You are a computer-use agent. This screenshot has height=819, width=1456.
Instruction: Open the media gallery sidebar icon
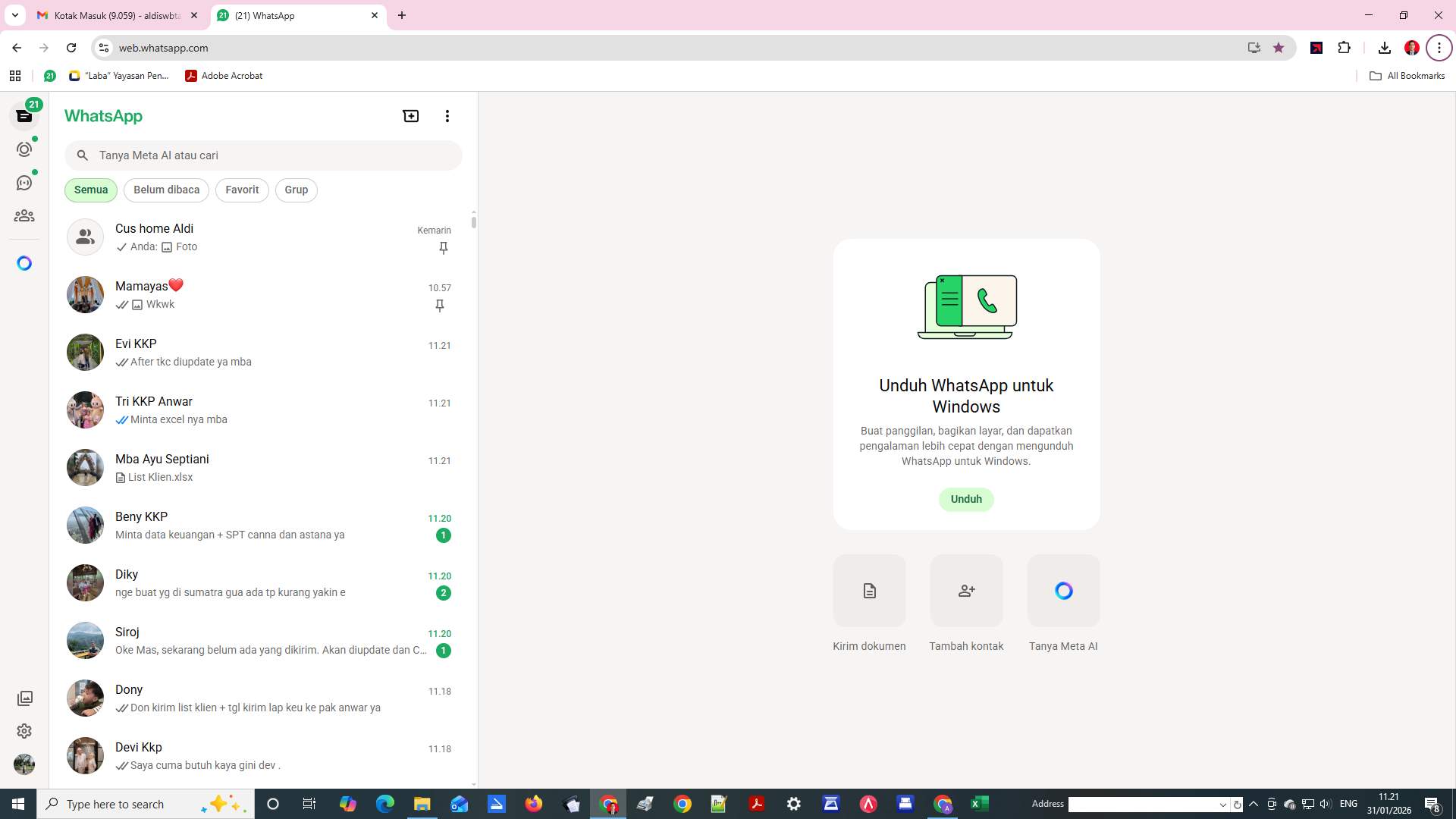point(24,698)
